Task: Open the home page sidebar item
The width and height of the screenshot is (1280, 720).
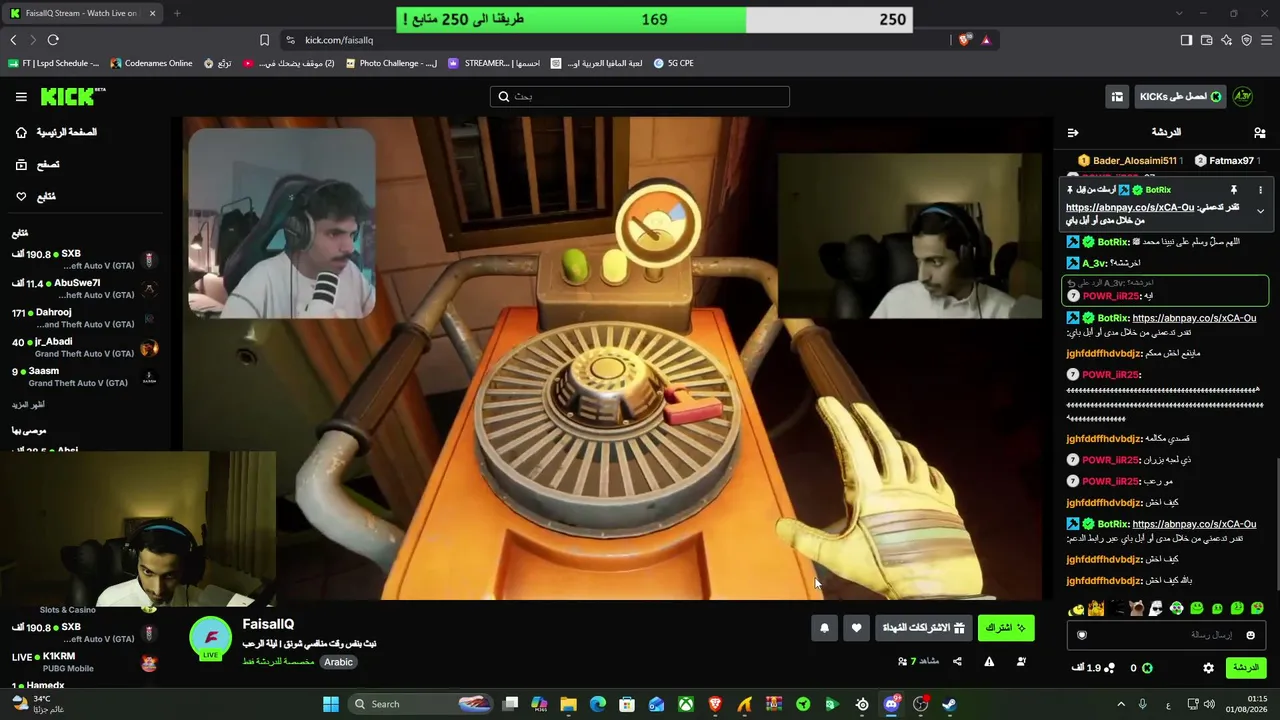Action: point(57,132)
